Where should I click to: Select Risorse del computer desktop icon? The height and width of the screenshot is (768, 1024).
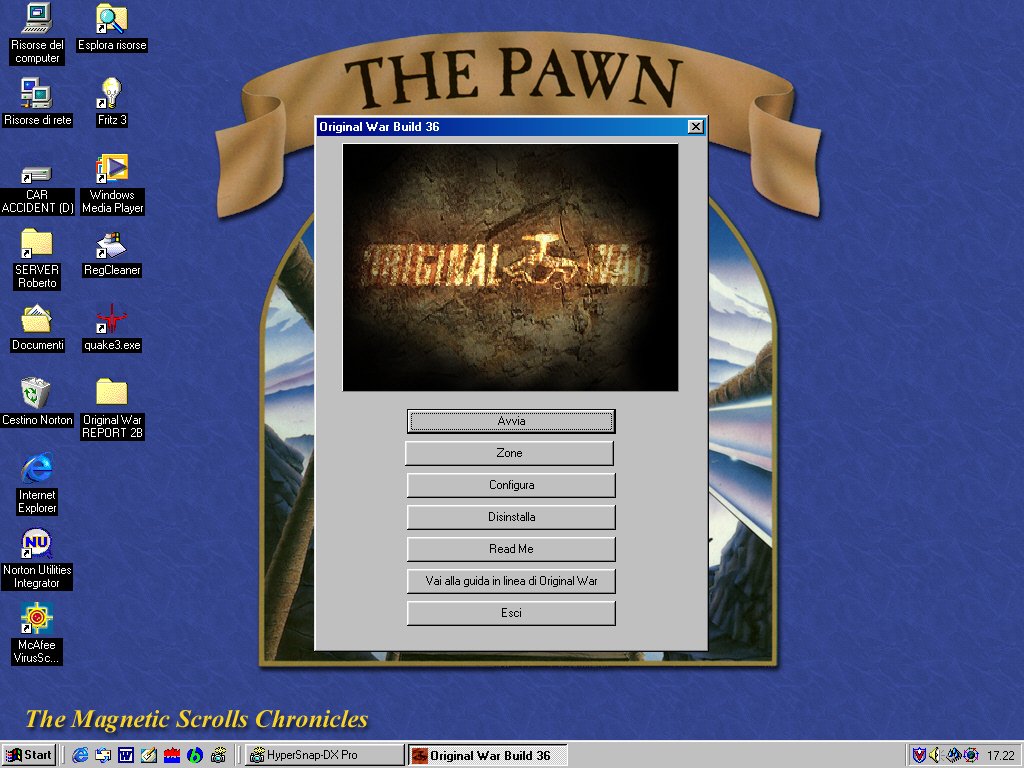37,34
